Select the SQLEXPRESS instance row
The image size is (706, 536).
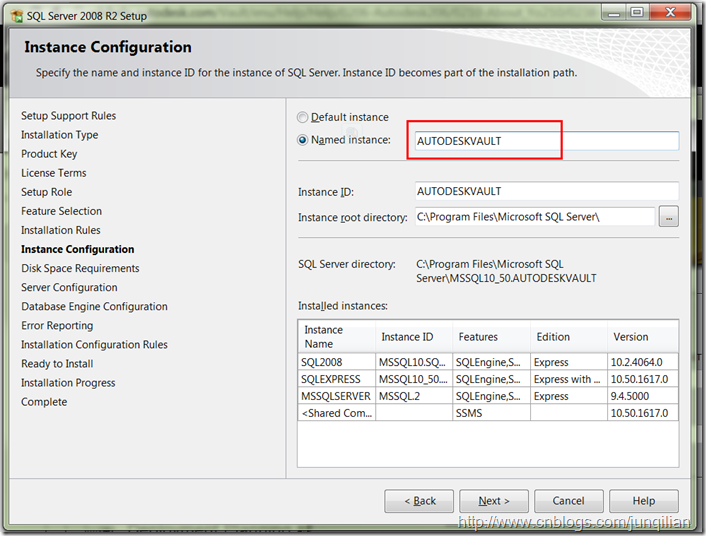(488, 379)
